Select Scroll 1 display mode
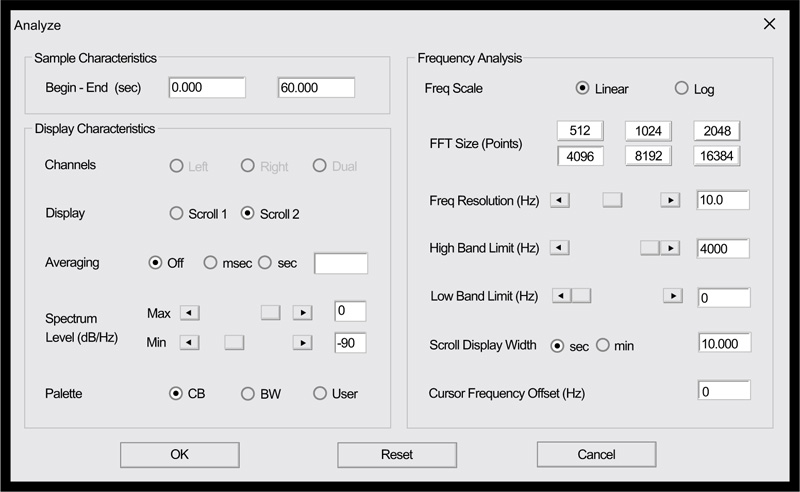800x492 pixels. click(x=177, y=213)
